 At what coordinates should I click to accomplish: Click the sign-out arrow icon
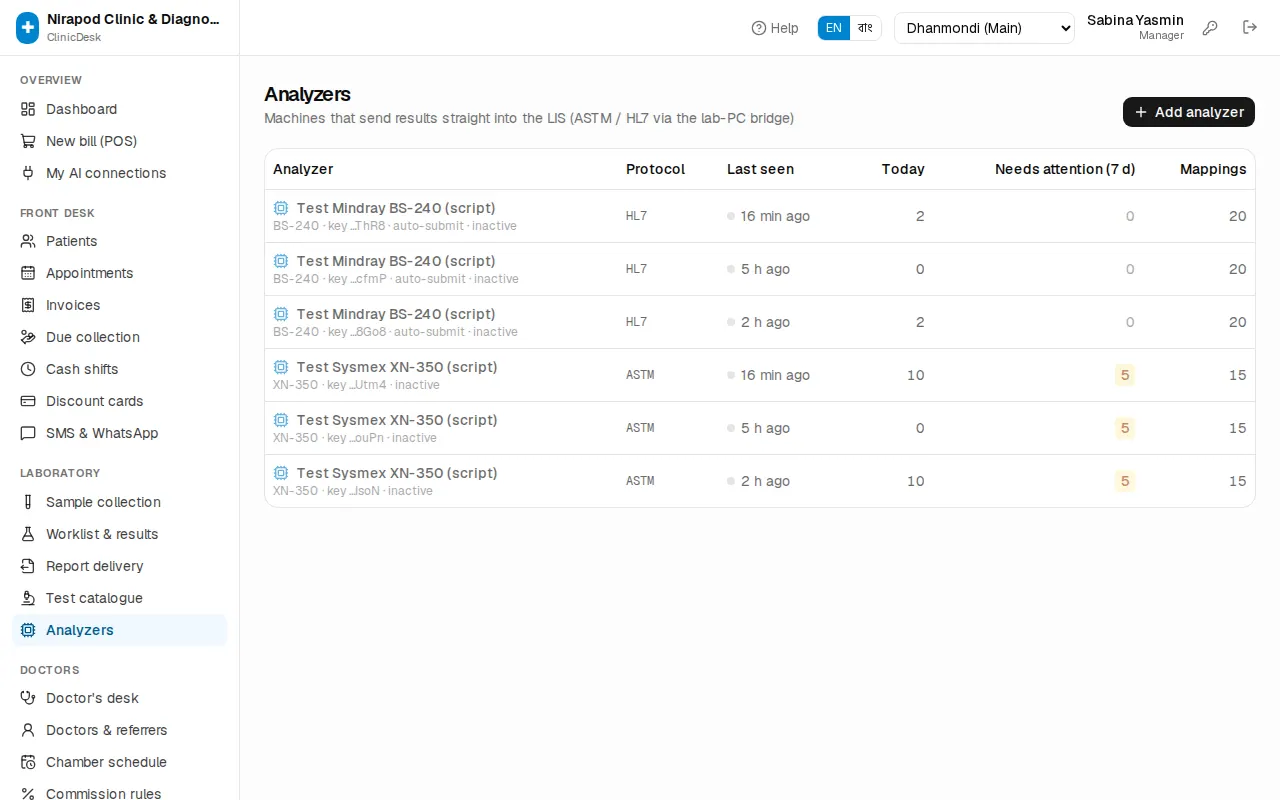coord(1250,28)
